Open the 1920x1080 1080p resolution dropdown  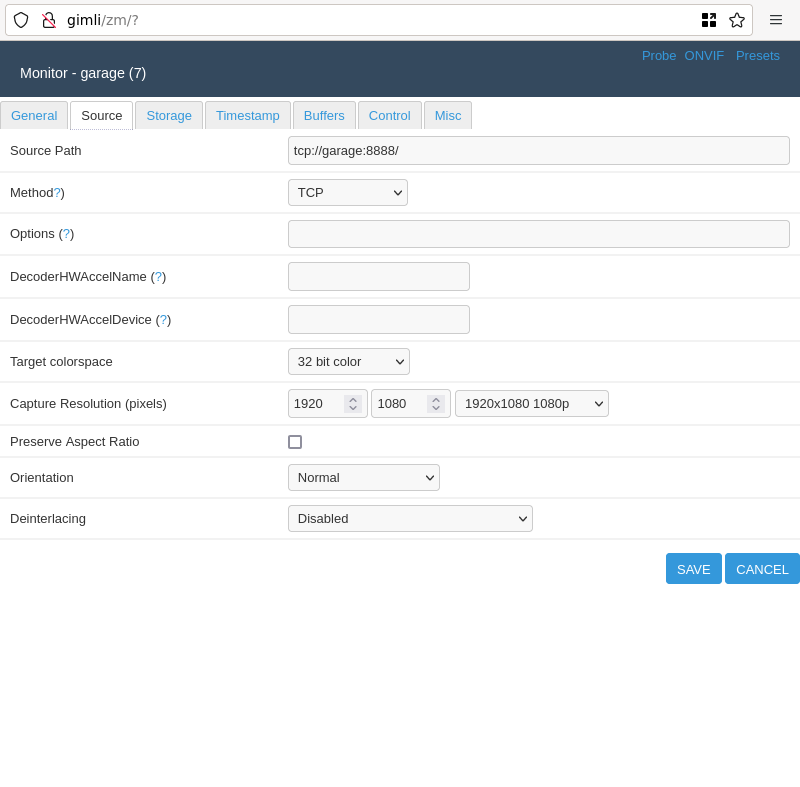(532, 403)
